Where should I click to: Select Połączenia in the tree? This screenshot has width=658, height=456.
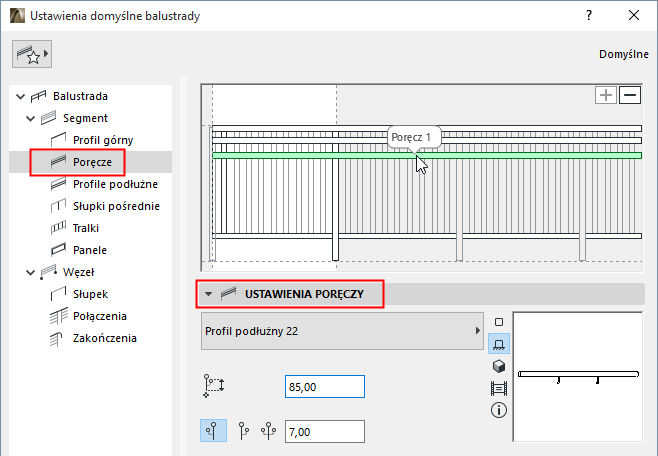click(99, 316)
